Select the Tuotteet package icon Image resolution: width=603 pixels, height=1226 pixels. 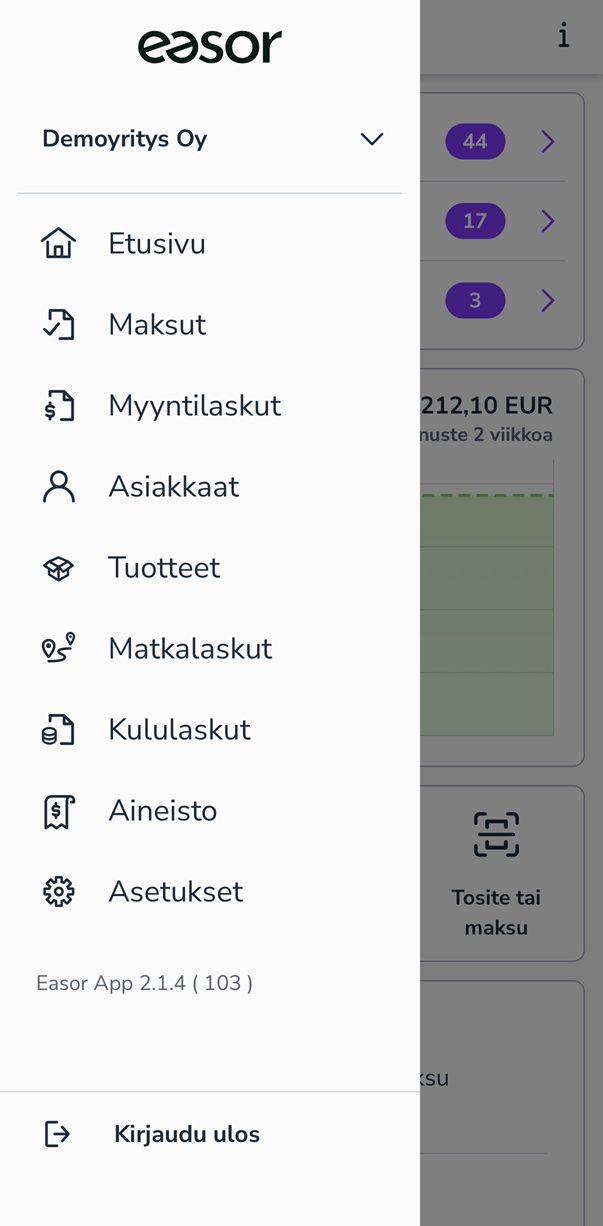pyautogui.click(x=59, y=567)
